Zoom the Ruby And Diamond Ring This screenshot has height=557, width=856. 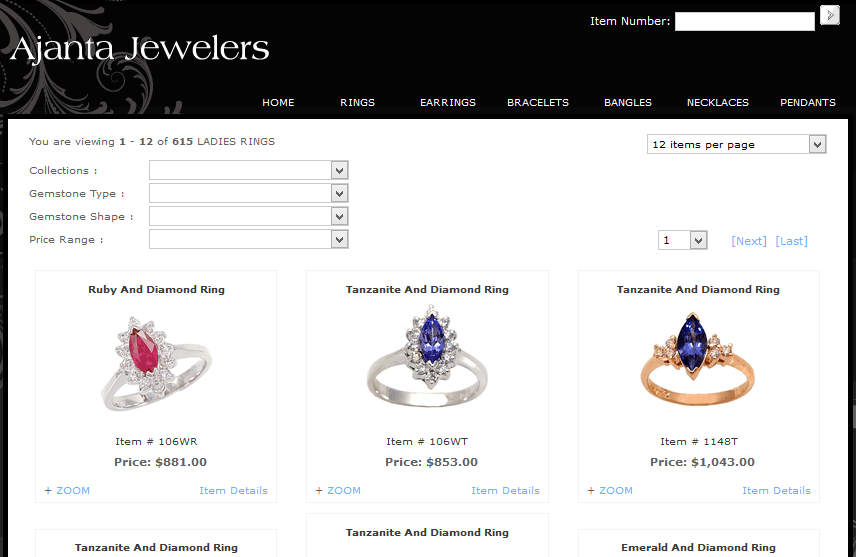pos(67,490)
